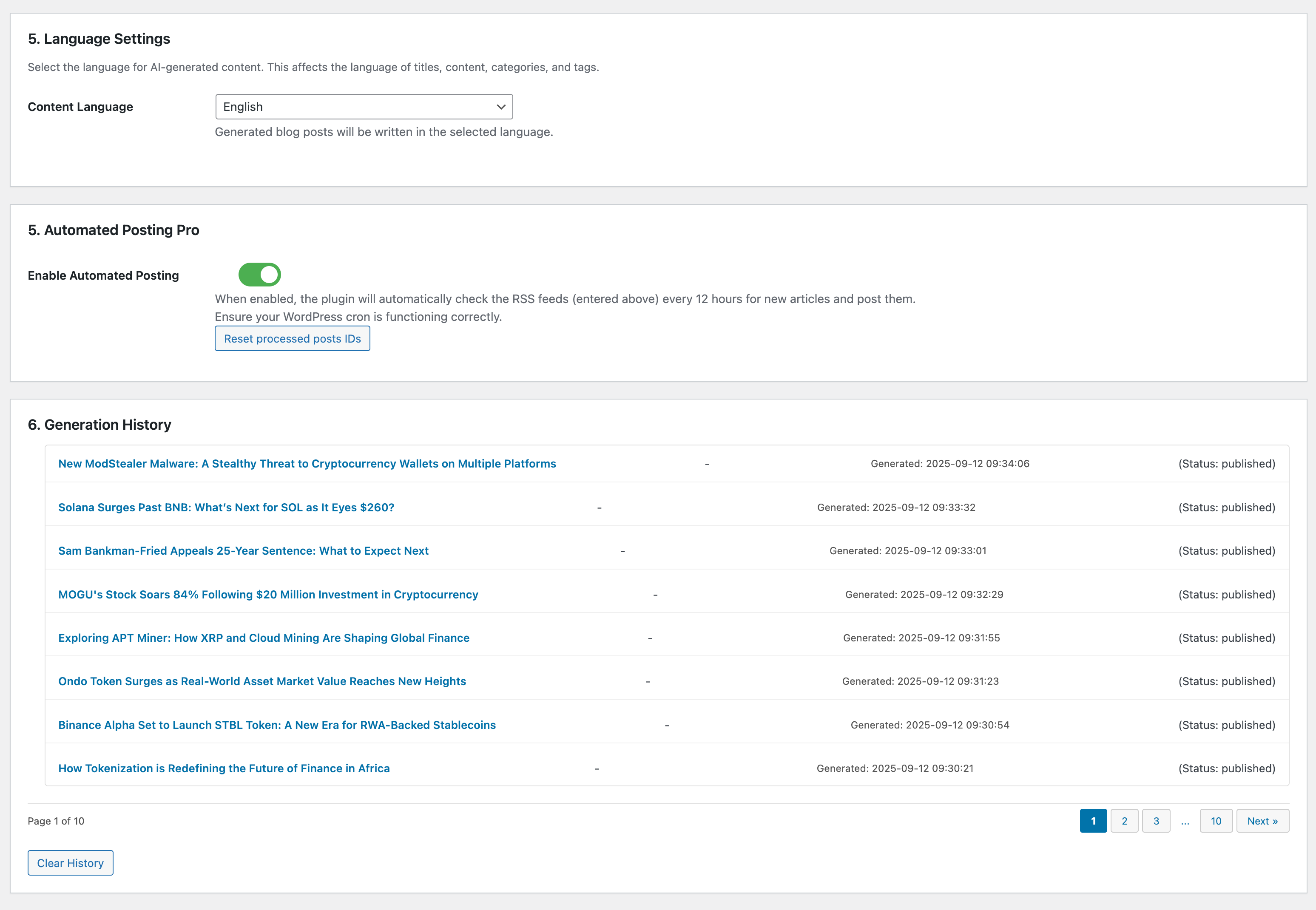Open the Ondo Token Surges post

[x=262, y=681]
